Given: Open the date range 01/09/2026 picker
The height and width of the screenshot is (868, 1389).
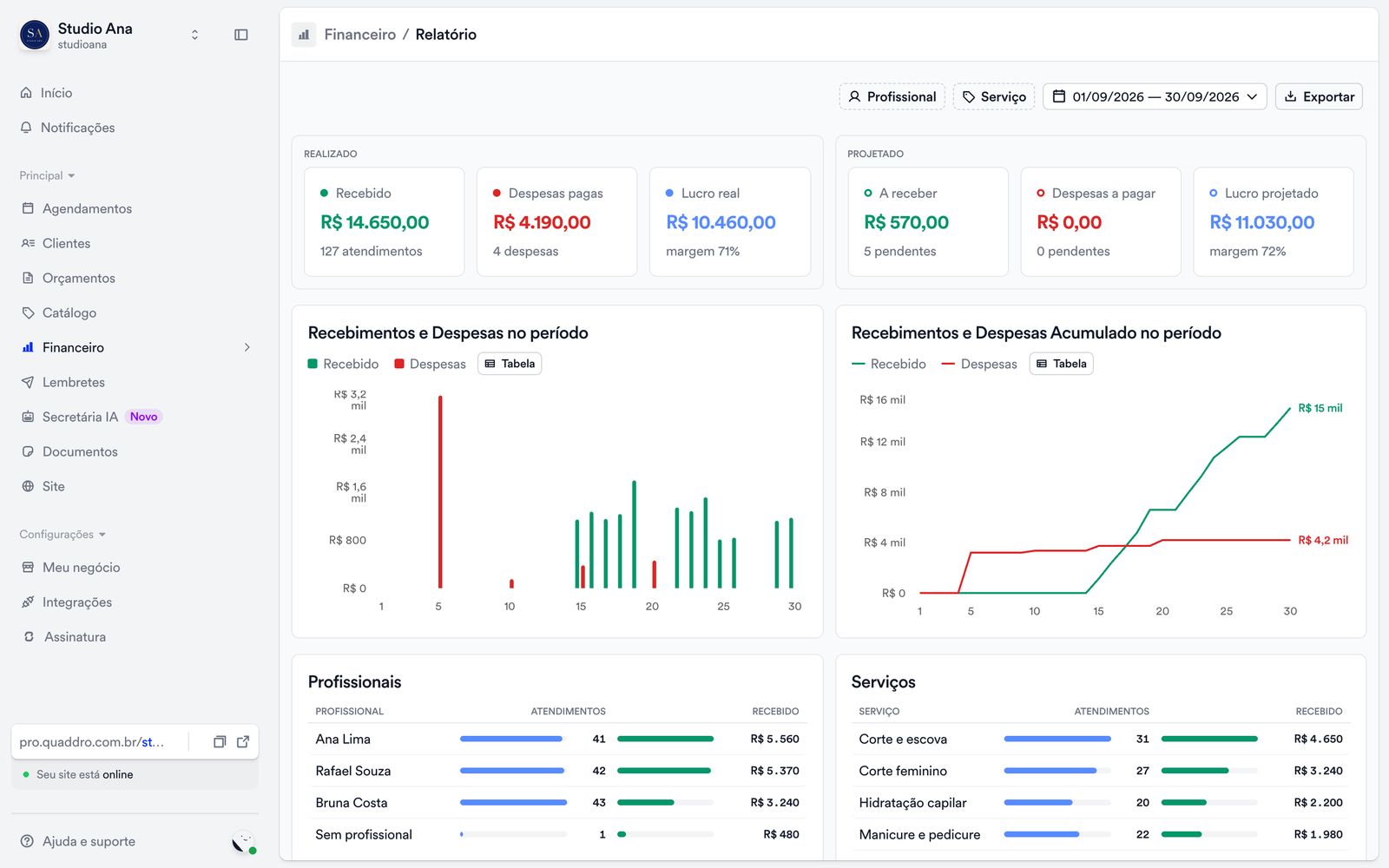Looking at the screenshot, I should [x=1155, y=96].
